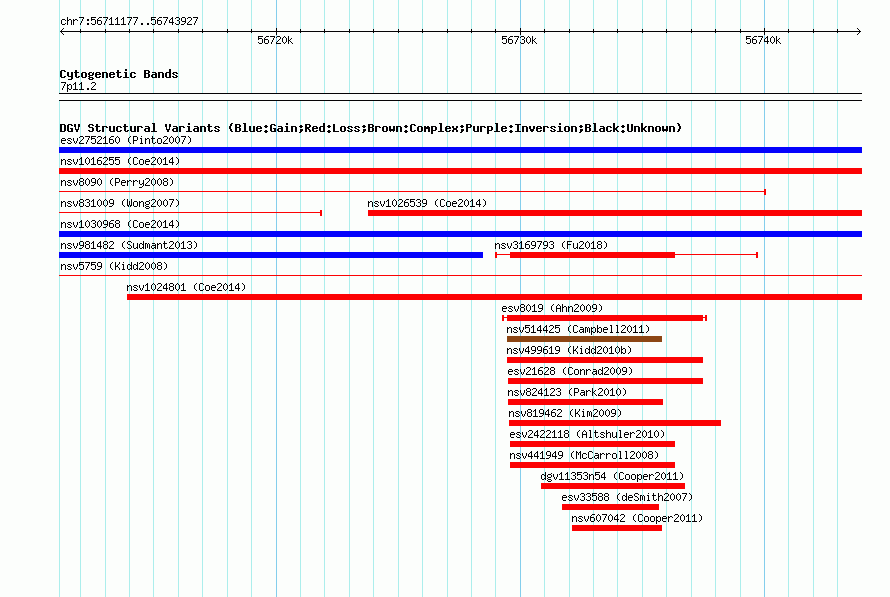Open the nsv441949 (McCarroll2008) variant label
890x597 pixels.
point(584,455)
